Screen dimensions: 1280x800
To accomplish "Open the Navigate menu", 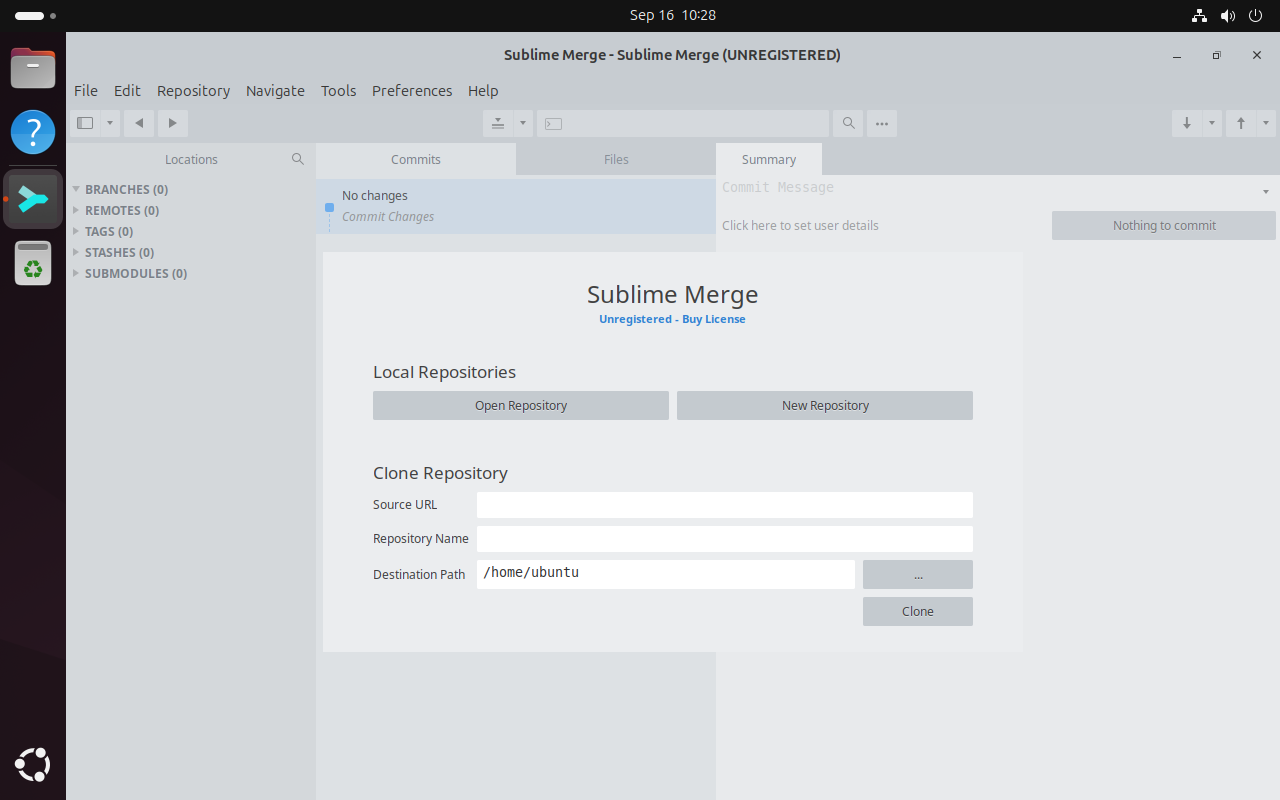I will (x=275, y=91).
